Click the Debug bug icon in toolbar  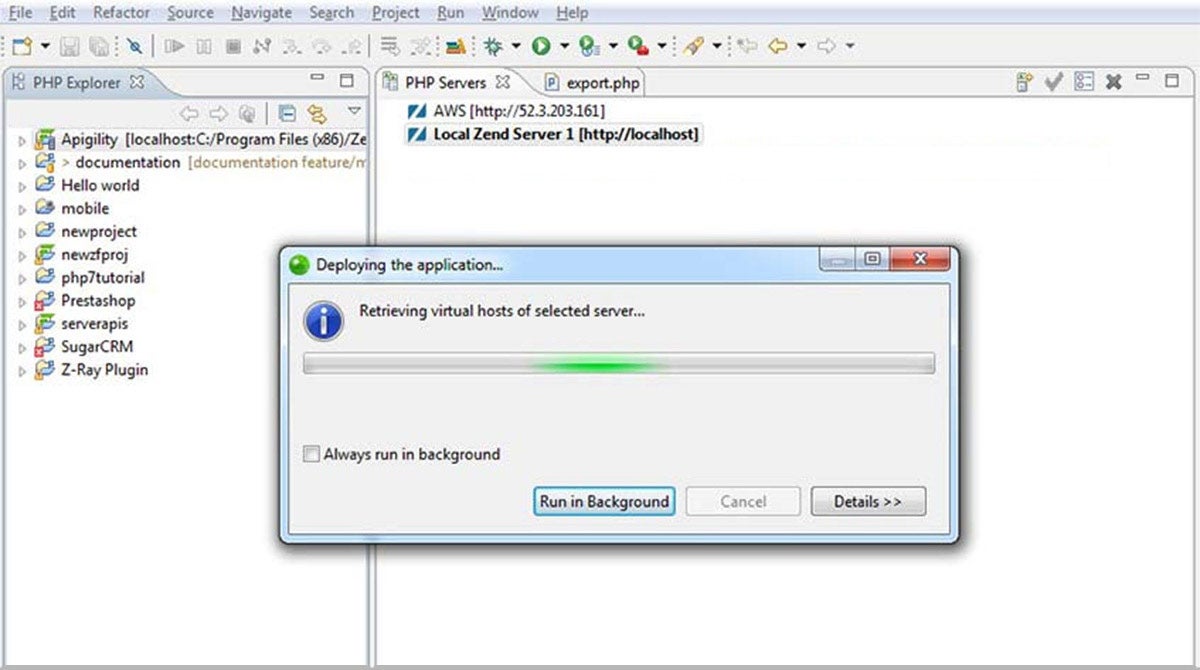(492, 46)
